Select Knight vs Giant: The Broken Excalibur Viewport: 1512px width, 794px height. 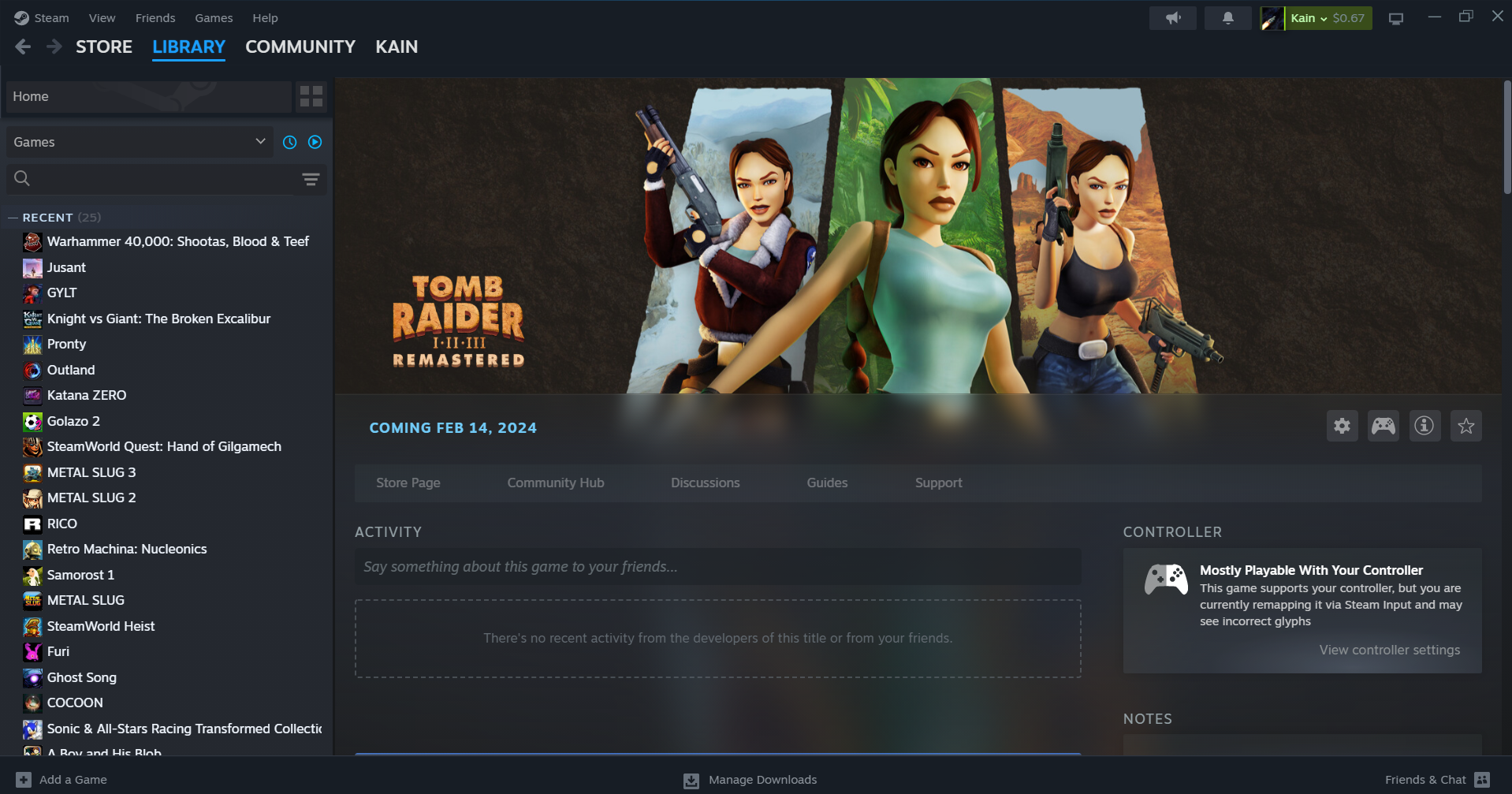click(x=158, y=319)
